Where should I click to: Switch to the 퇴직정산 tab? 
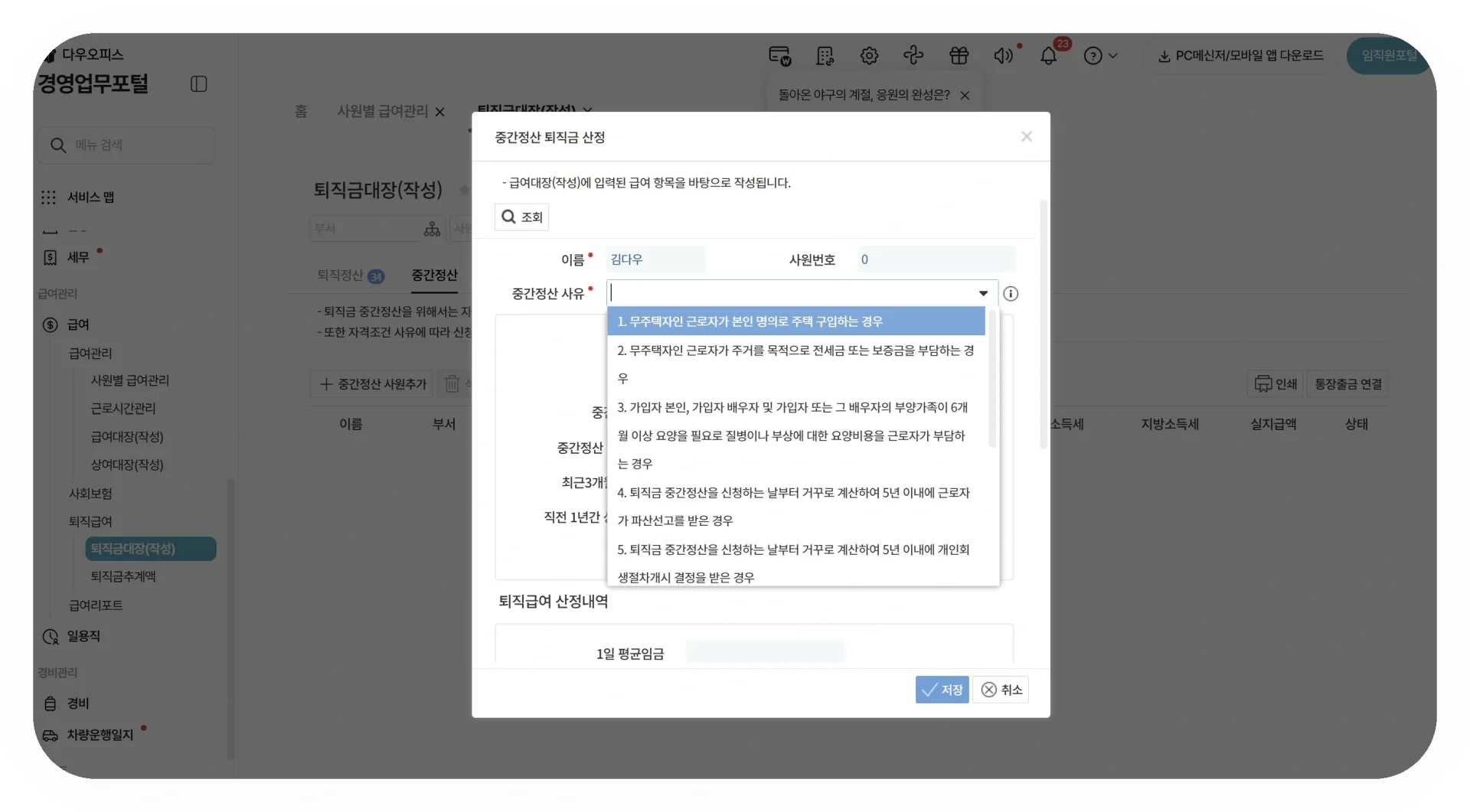click(x=351, y=276)
